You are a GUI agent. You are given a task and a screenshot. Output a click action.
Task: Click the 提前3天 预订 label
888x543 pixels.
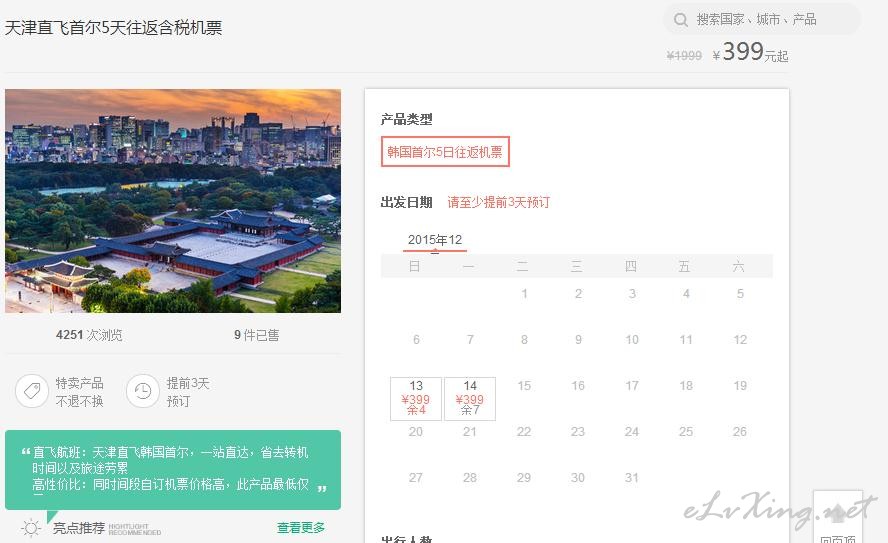pyautogui.click(x=188, y=392)
